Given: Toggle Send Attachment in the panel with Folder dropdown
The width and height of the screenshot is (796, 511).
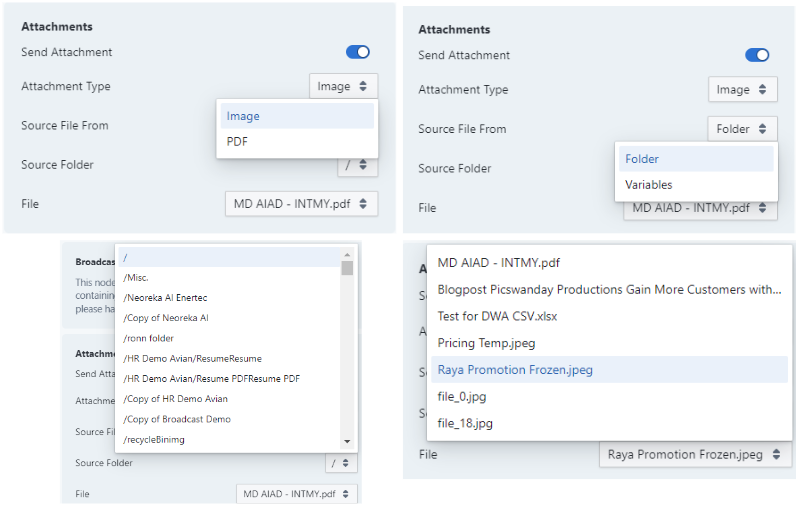Looking at the screenshot, I should [x=756, y=55].
